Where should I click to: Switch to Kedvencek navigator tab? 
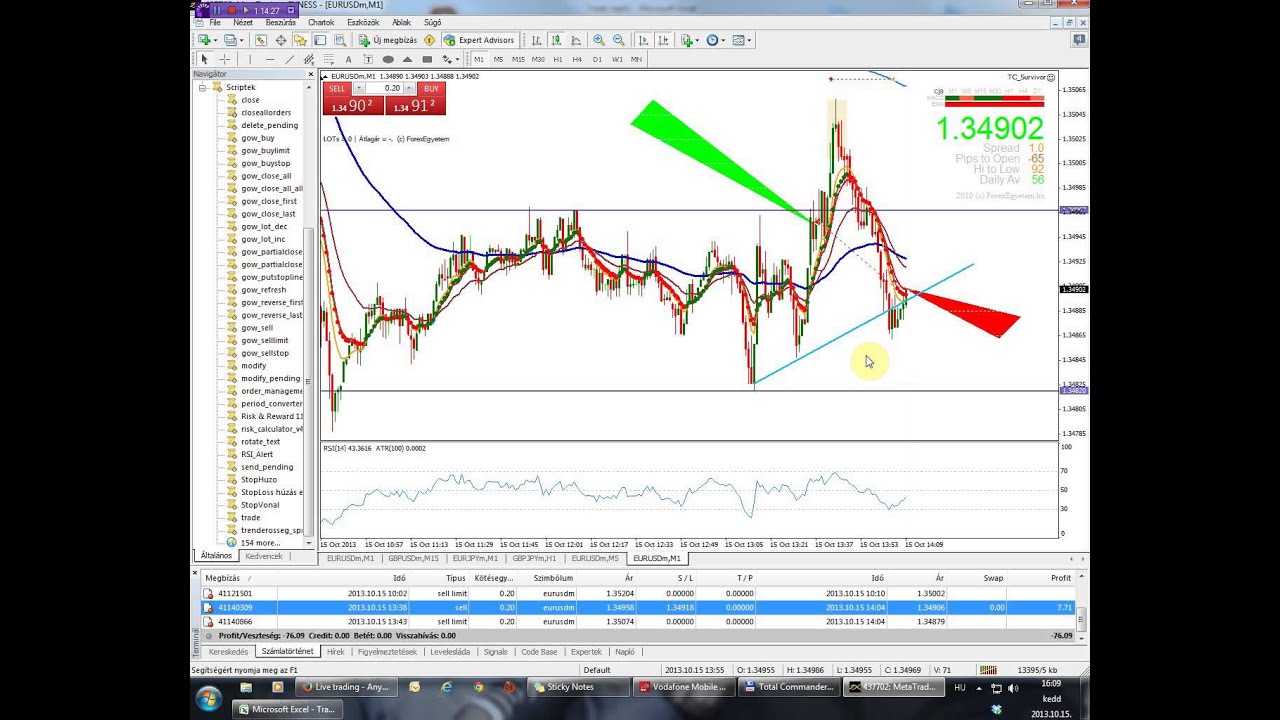point(264,556)
